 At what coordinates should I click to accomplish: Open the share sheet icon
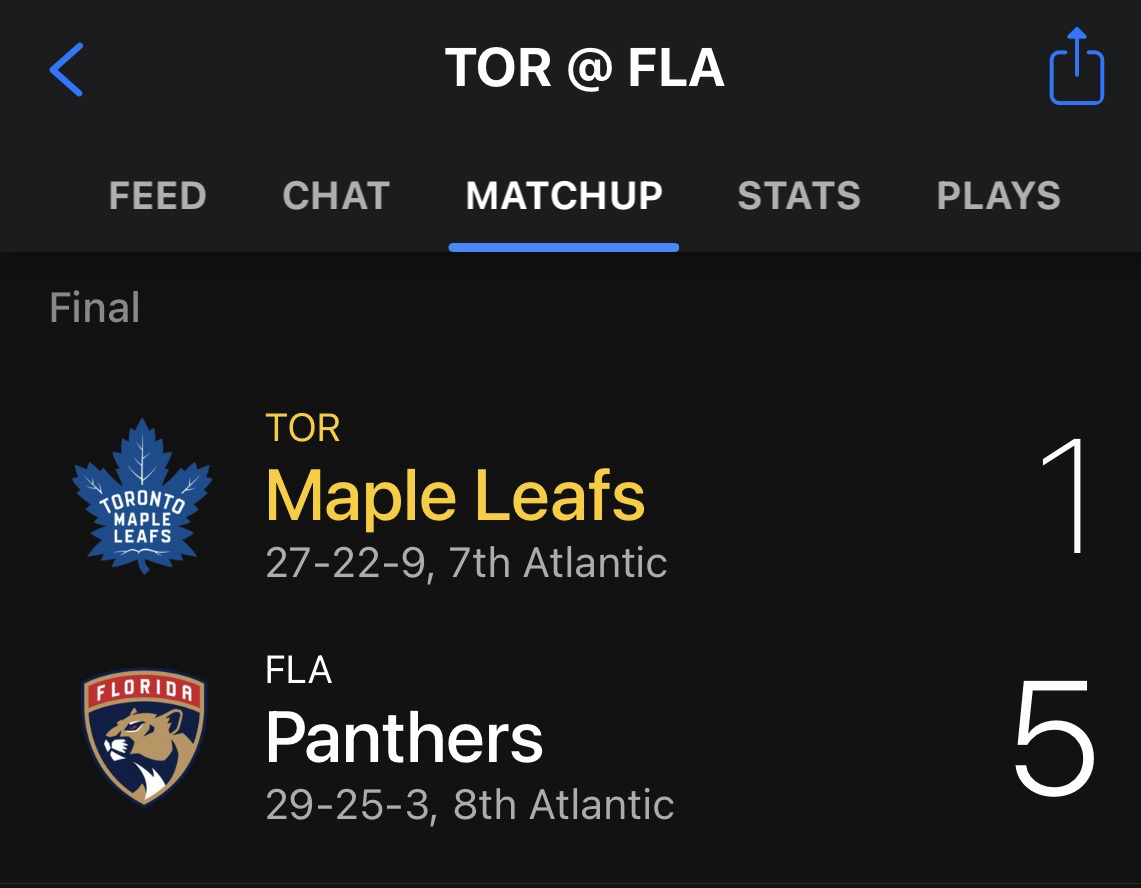coord(1076,68)
